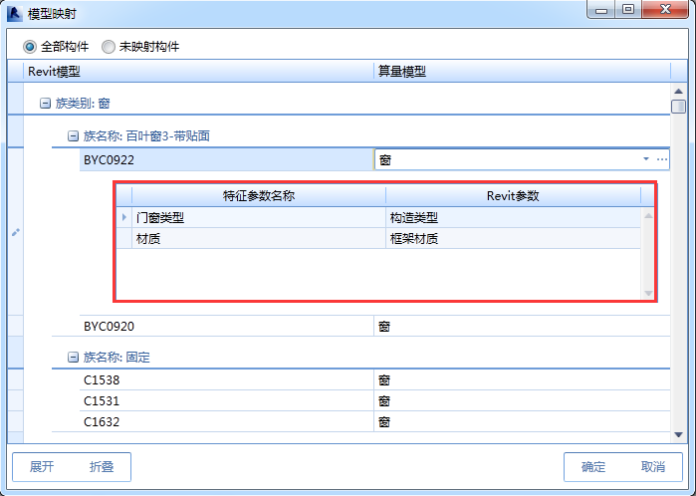Collapse the 族类别: 窗 group
The height and width of the screenshot is (496, 696).
(45, 103)
